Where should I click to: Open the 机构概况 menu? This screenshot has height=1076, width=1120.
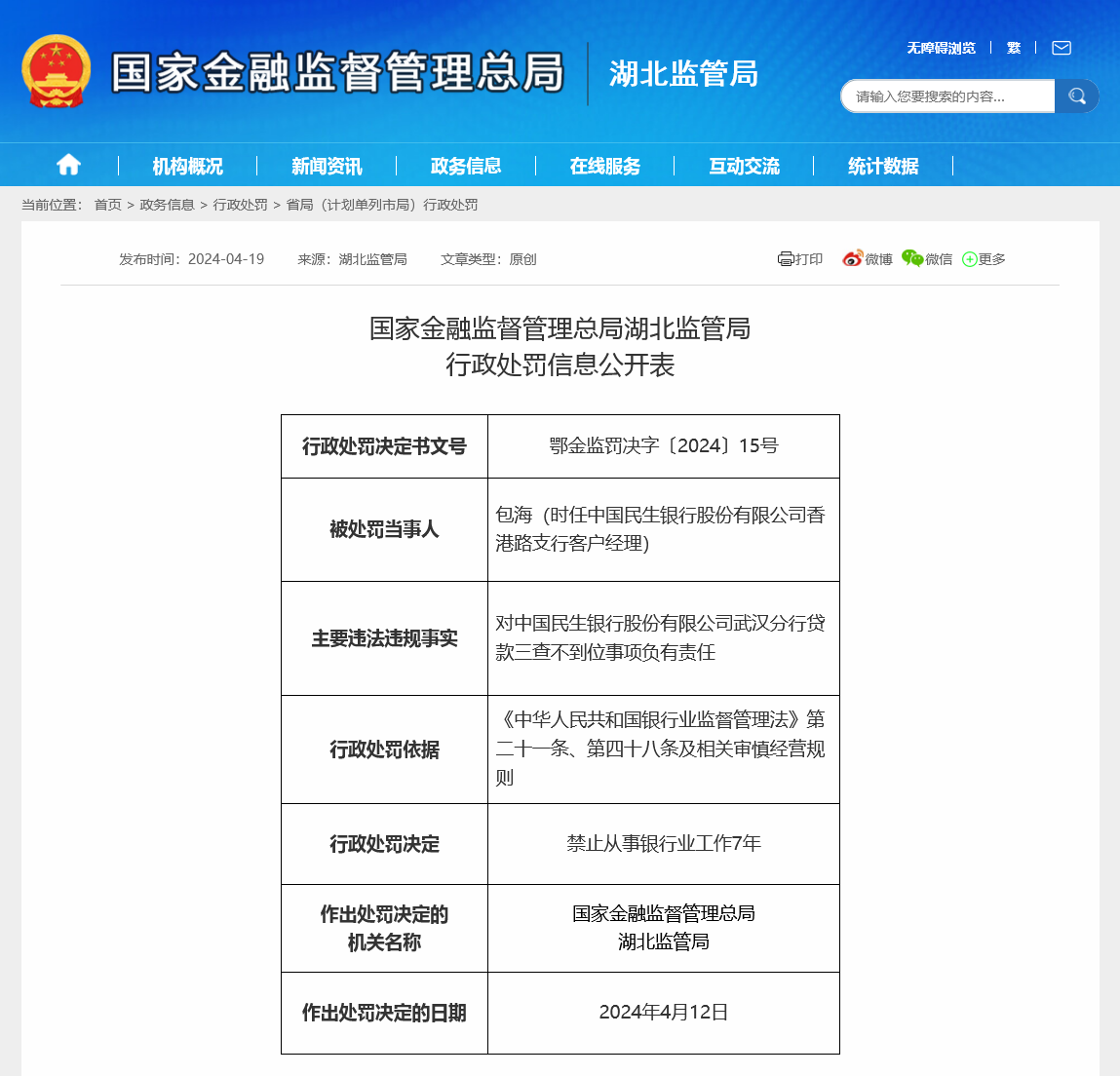187,166
